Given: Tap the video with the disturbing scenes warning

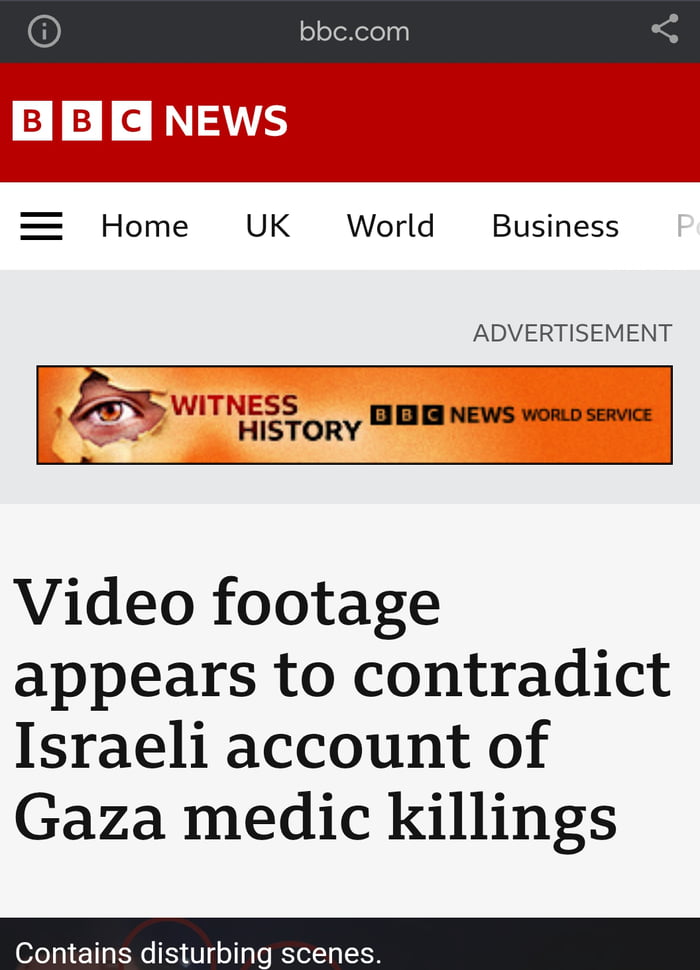Looking at the screenshot, I should [x=350, y=944].
